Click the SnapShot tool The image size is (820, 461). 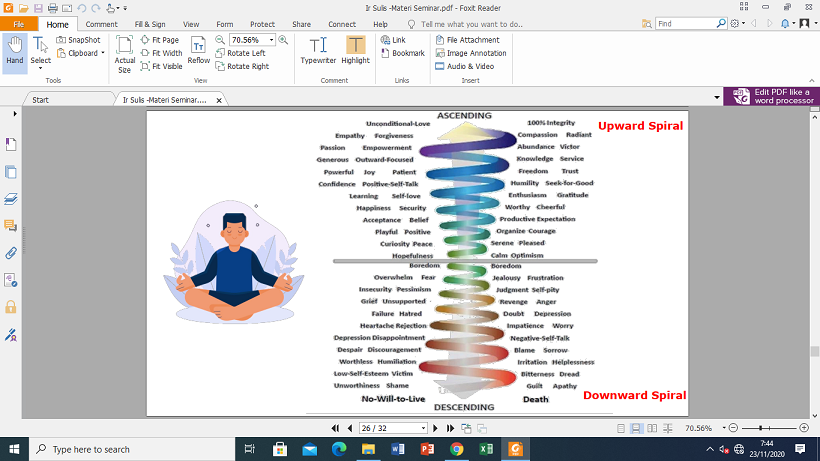(78, 40)
